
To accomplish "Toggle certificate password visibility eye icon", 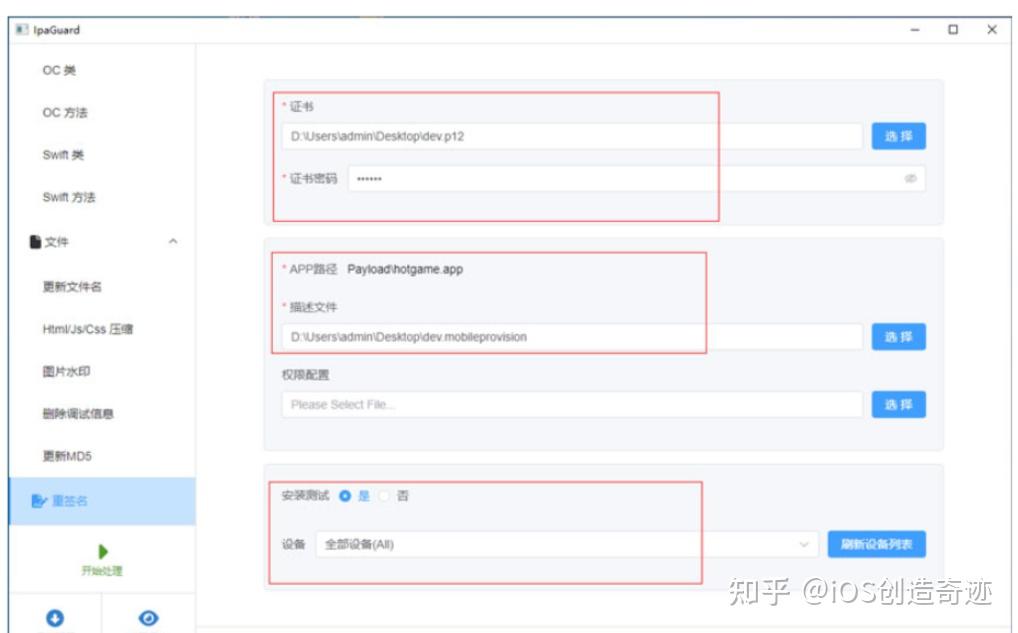I will tap(908, 178).
